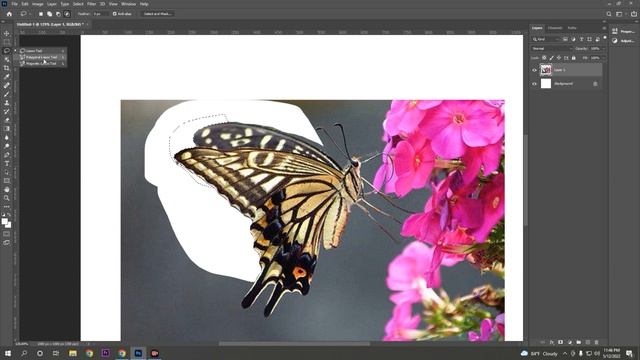Select the Layer 1 thumbnail

pyautogui.click(x=546, y=70)
